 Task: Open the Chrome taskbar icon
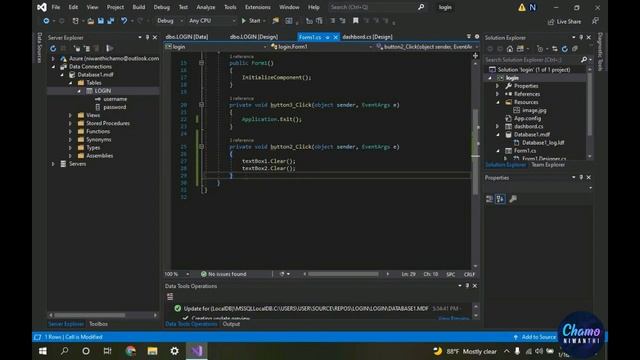click(x=131, y=351)
